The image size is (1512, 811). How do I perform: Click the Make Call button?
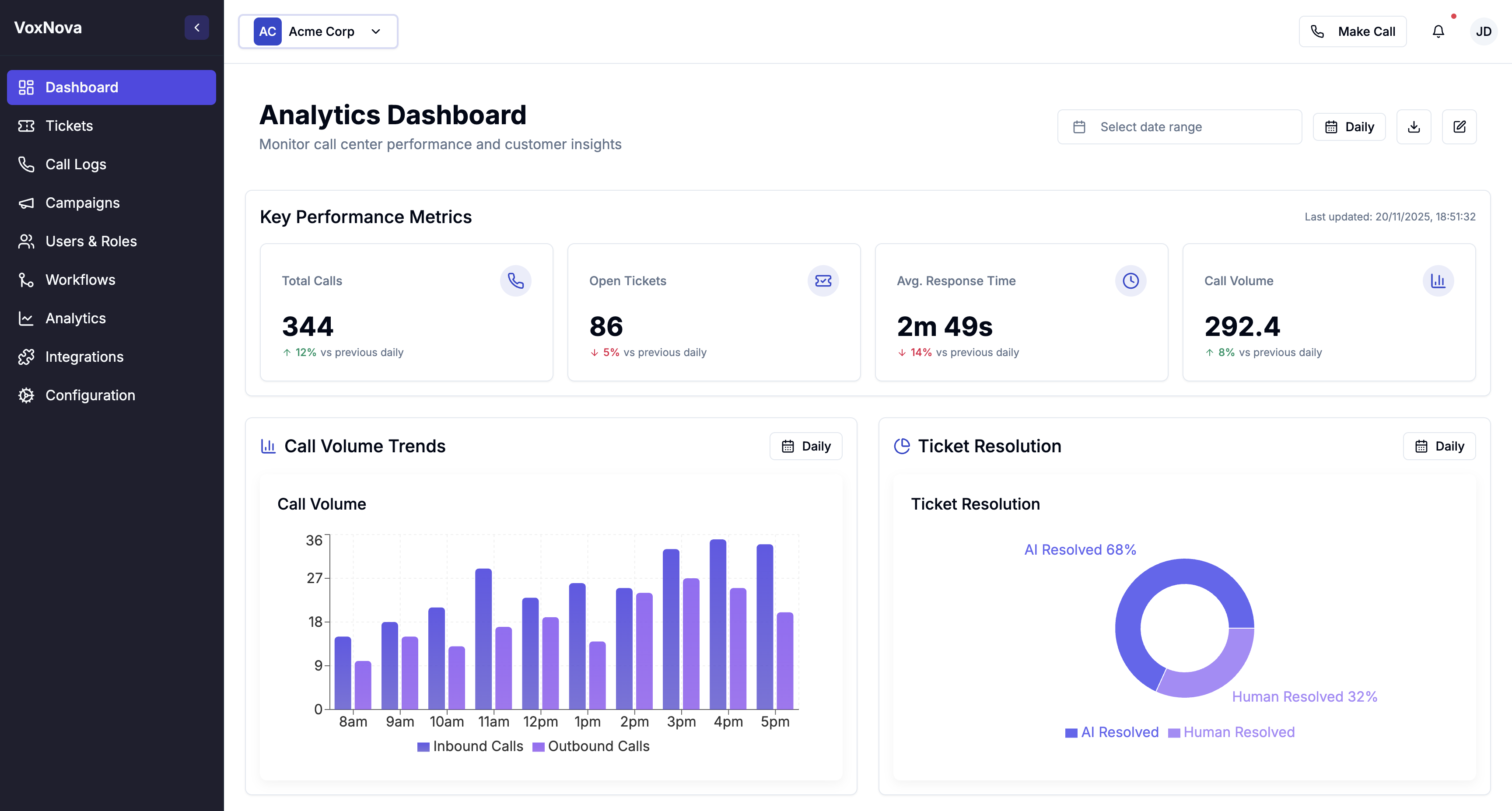click(x=1352, y=31)
